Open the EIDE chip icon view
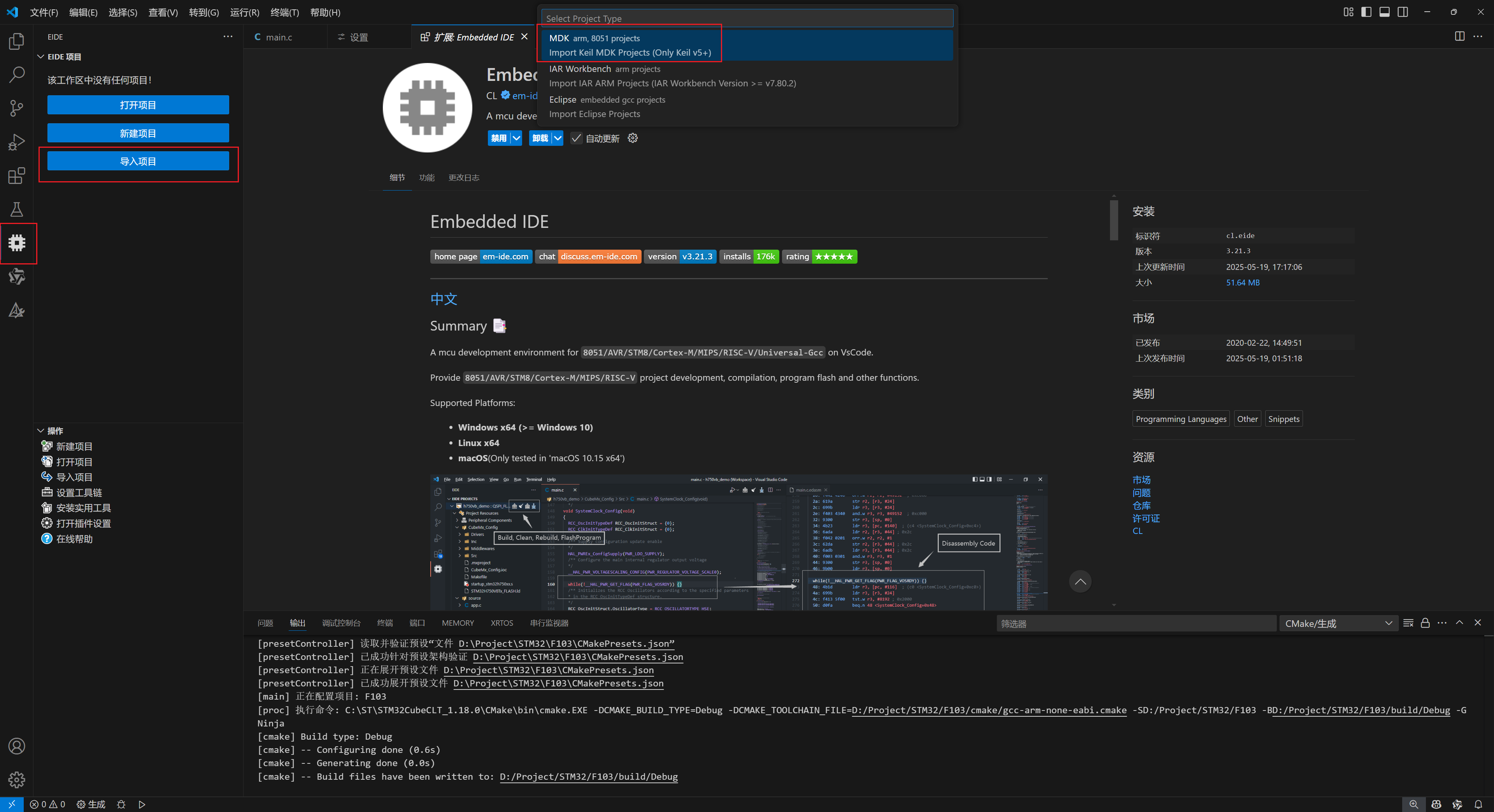The image size is (1494, 812). 17,243
